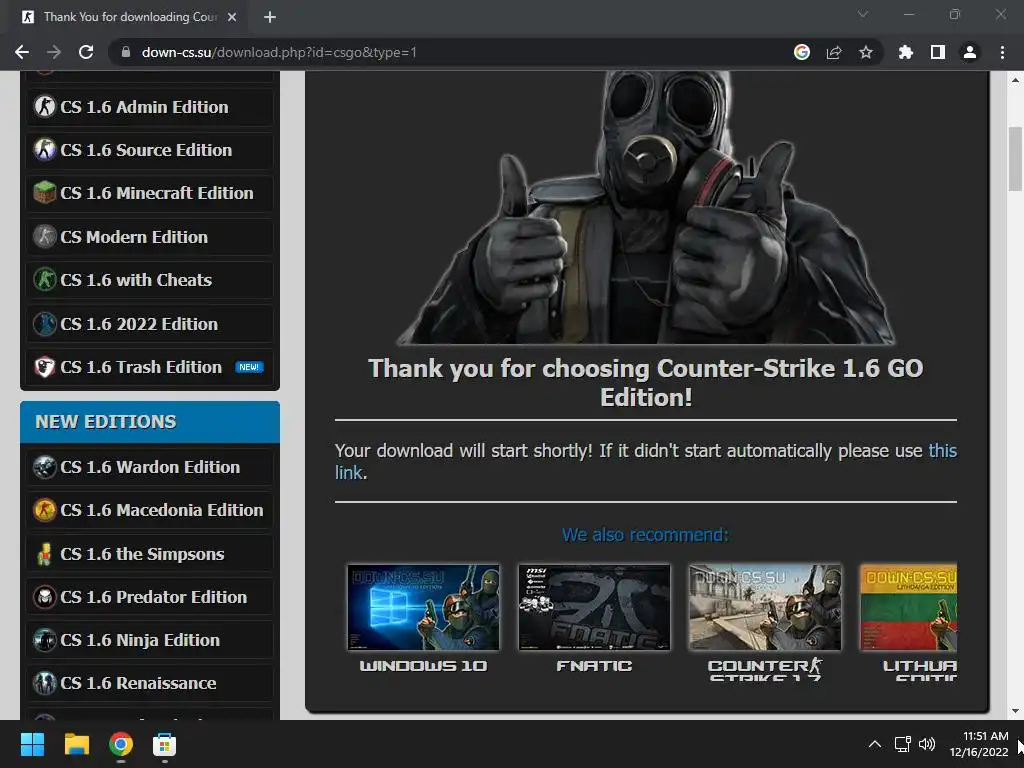Click the 'We also recommend:' heading

click(x=645, y=535)
